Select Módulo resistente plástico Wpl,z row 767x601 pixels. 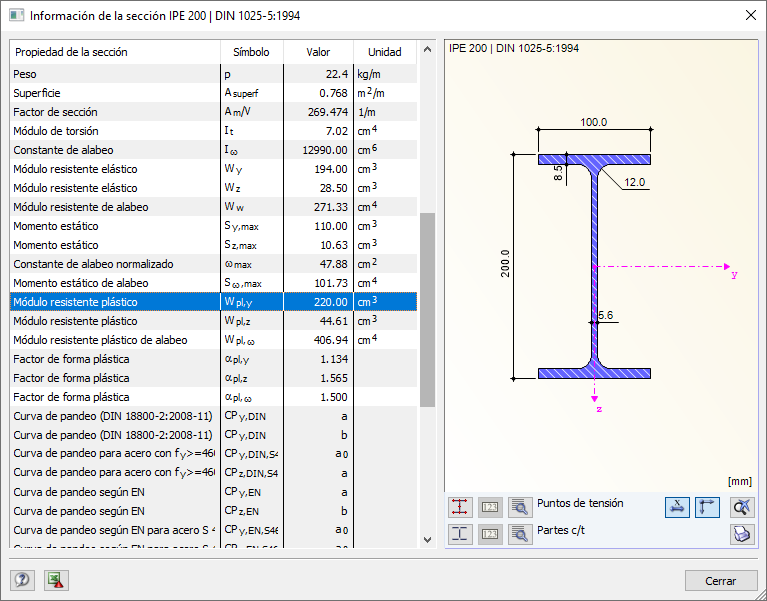point(213,321)
